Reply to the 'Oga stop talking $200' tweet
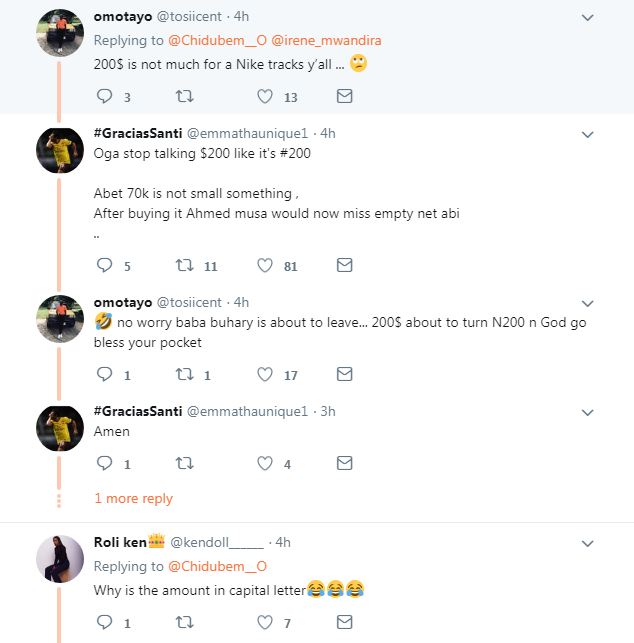 [105, 266]
